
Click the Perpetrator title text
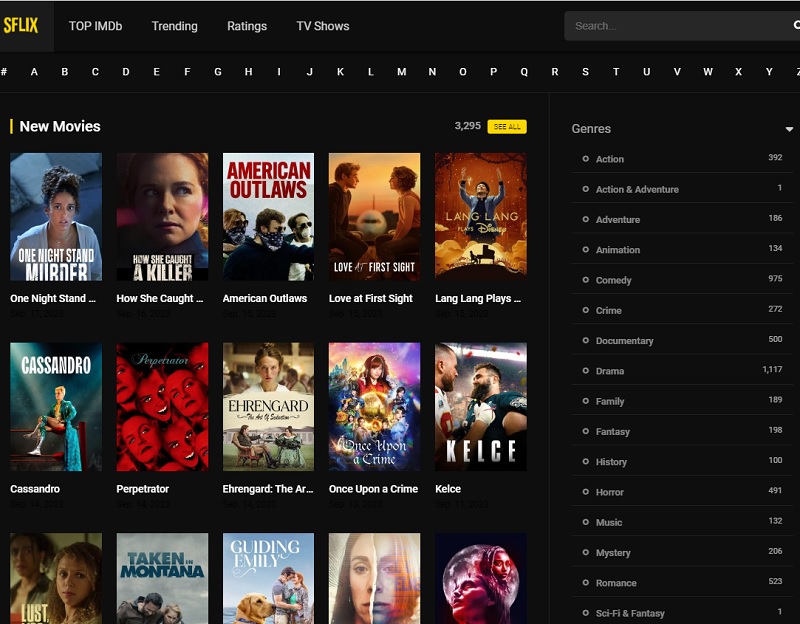(x=143, y=489)
